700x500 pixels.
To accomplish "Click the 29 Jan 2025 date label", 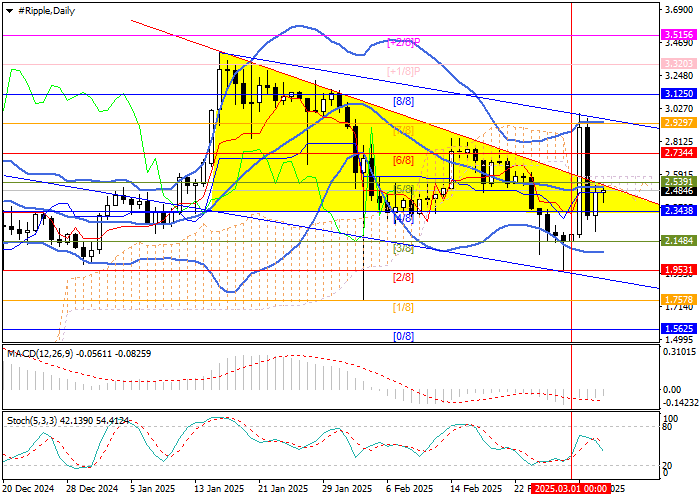I will pos(347,488).
